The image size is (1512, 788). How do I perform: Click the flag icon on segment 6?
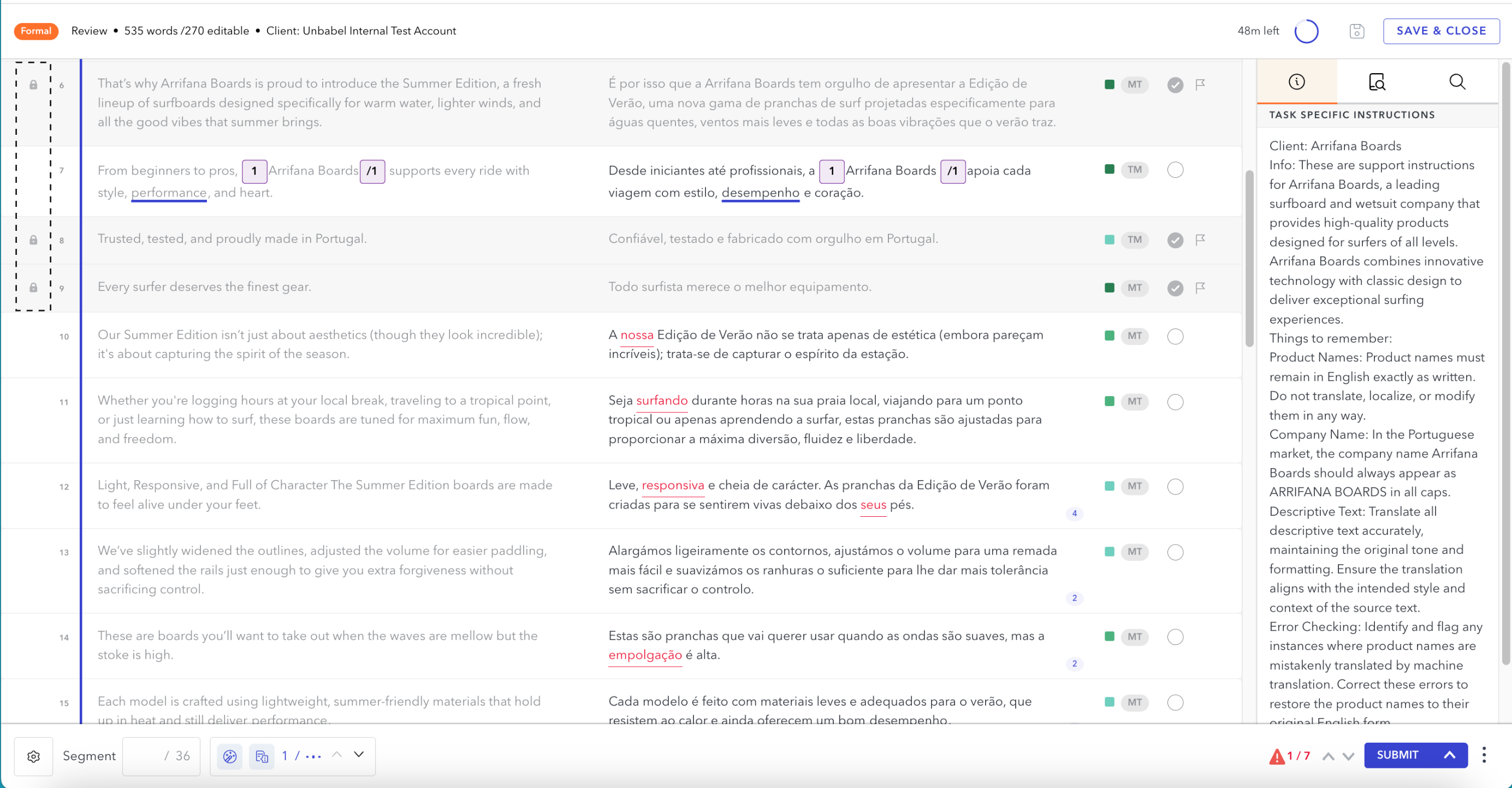coord(1200,85)
